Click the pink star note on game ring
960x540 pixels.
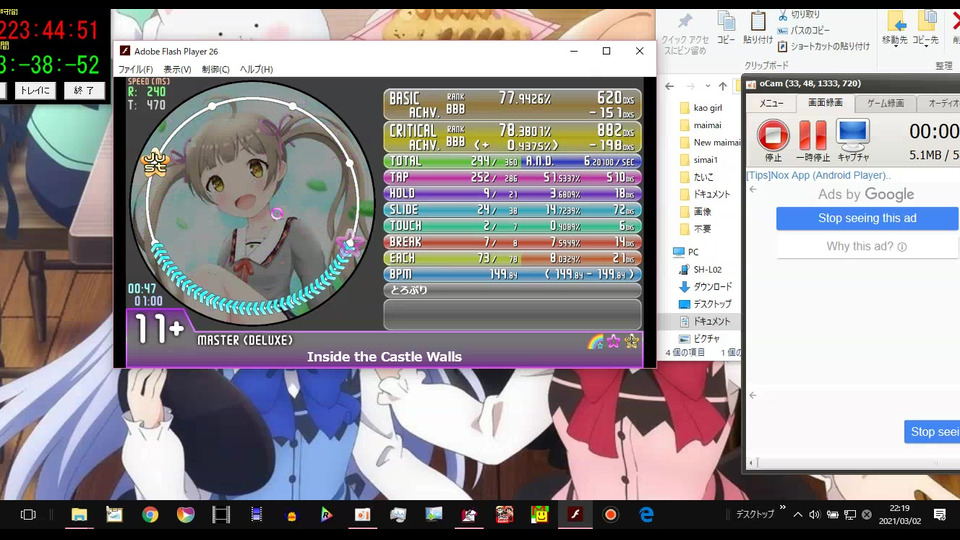pos(350,242)
